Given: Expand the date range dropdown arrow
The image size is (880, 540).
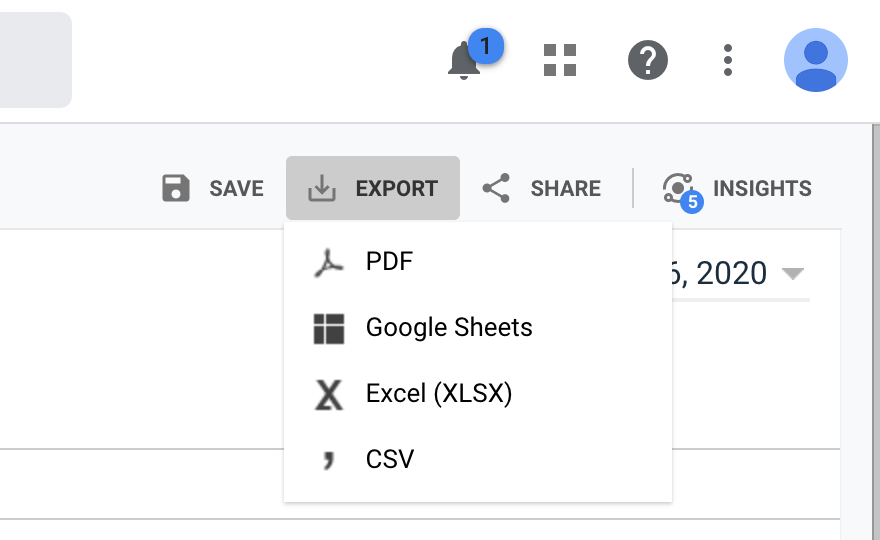Looking at the screenshot, I should pos(793,273).
